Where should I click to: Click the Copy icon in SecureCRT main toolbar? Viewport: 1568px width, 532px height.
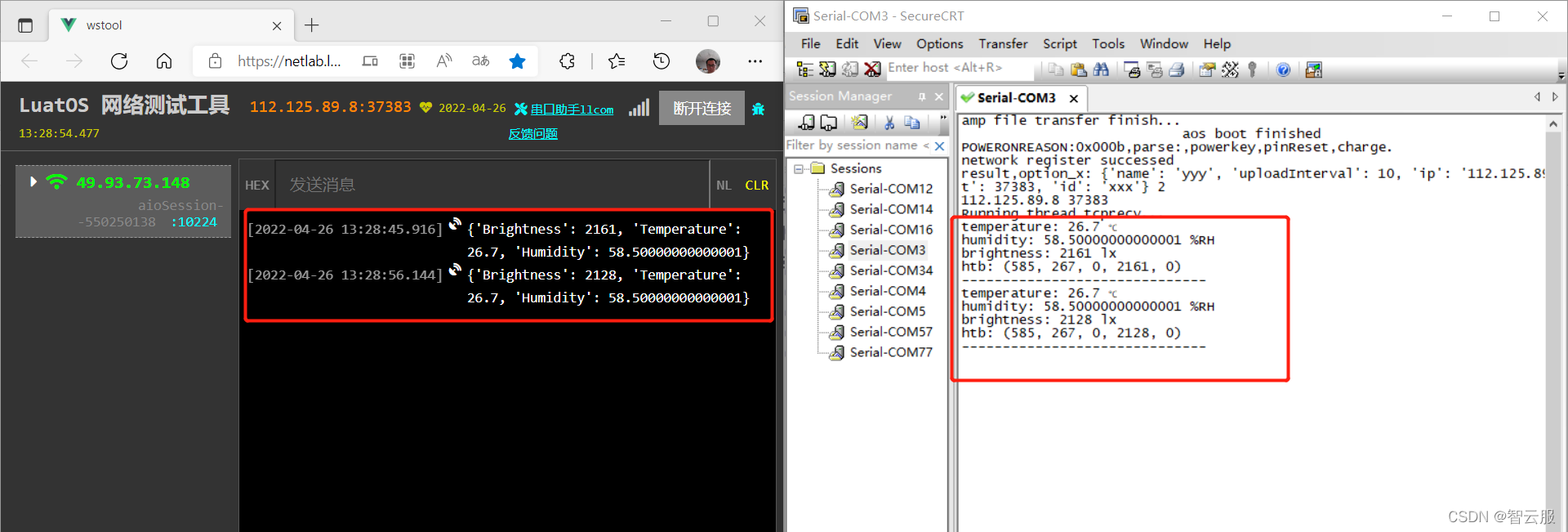pos(1056,69)
